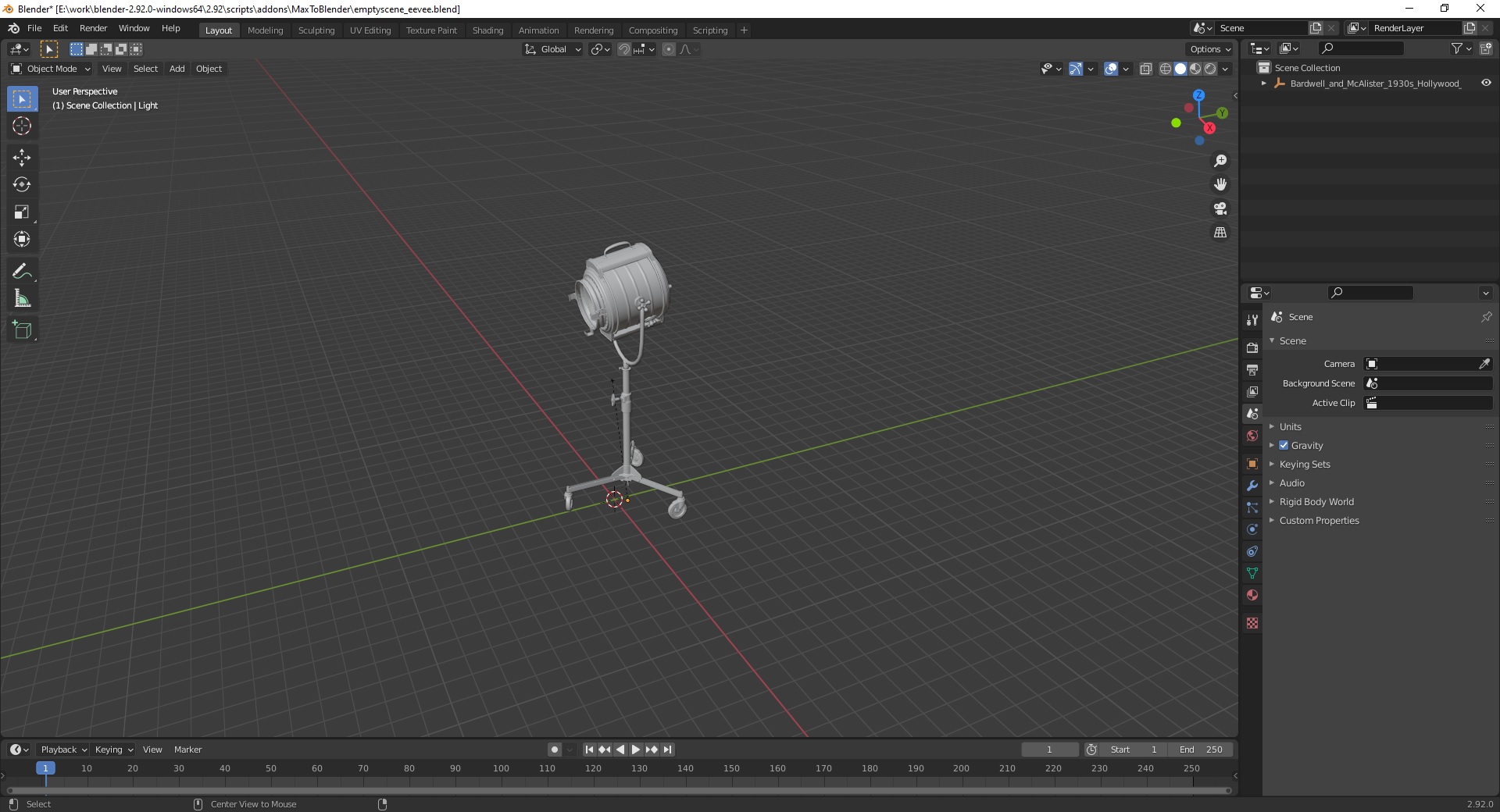The height and width of the screenshot is (812, 1500).
Task: Toggle the camera view icon
Action: click(x=1220, y=208)
